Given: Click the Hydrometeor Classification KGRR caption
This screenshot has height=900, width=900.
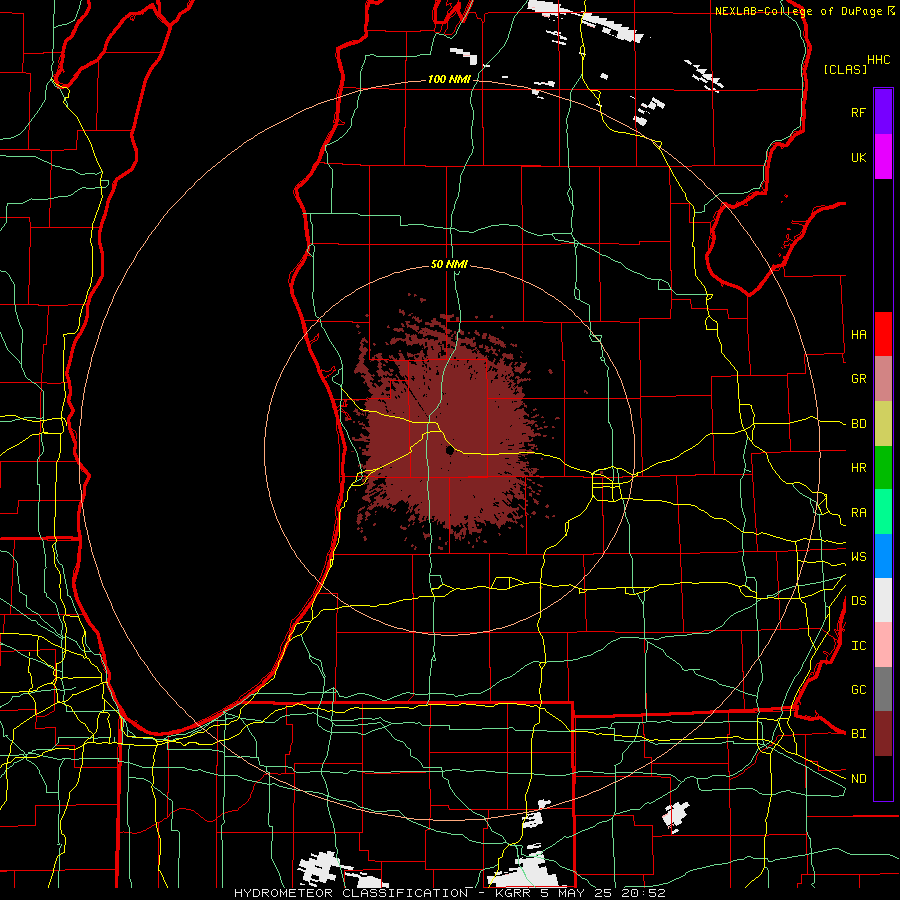Looking at the screenshot, I should point(449,893).
